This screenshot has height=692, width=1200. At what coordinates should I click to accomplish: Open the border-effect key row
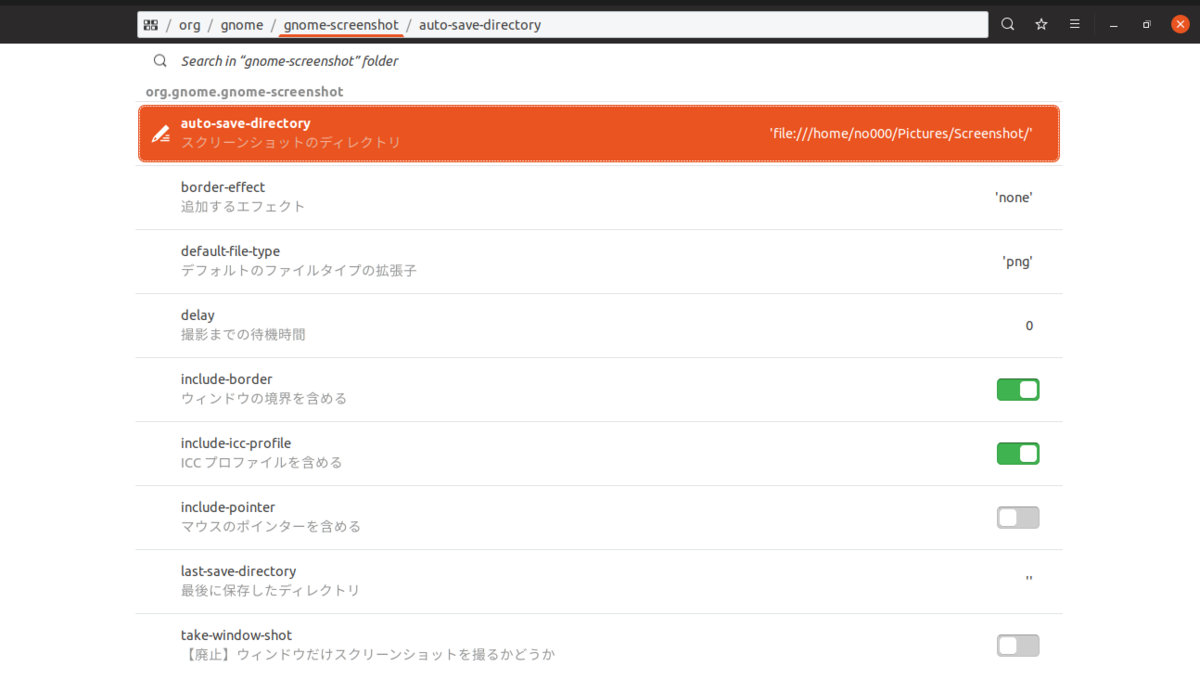(599, 198)
